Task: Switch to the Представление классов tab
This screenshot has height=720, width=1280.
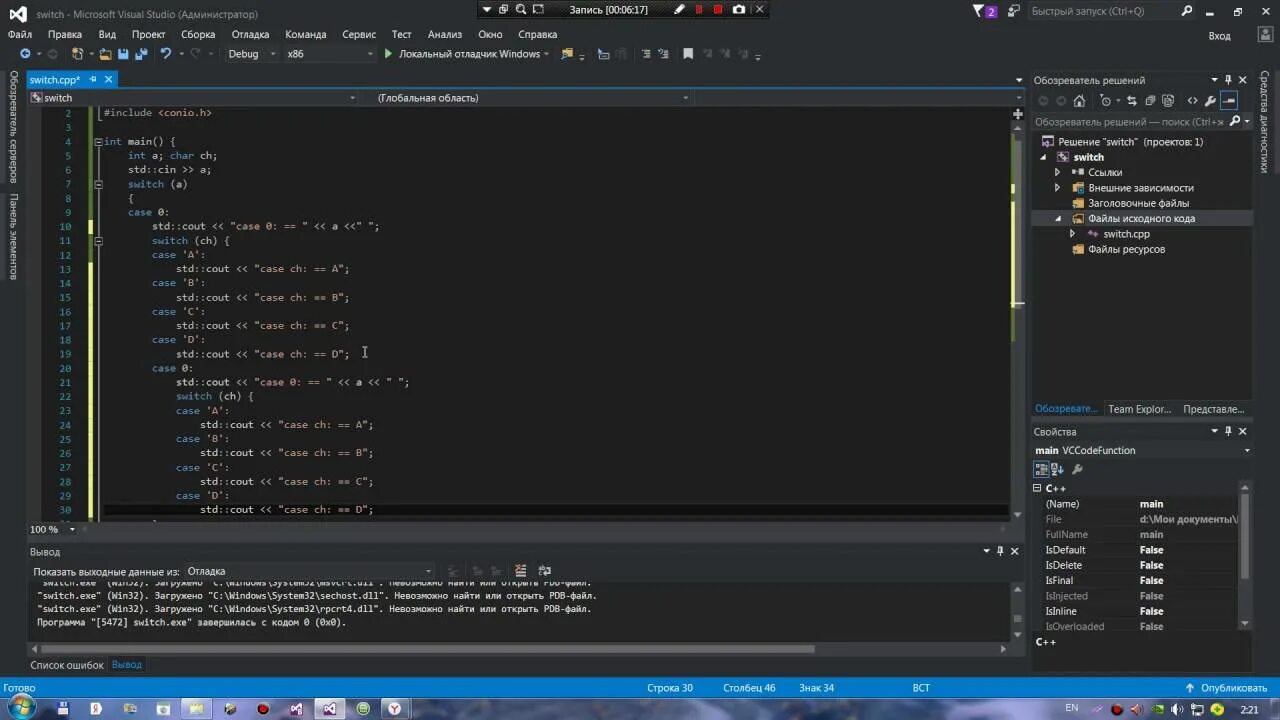Action: pos(1213,409)
